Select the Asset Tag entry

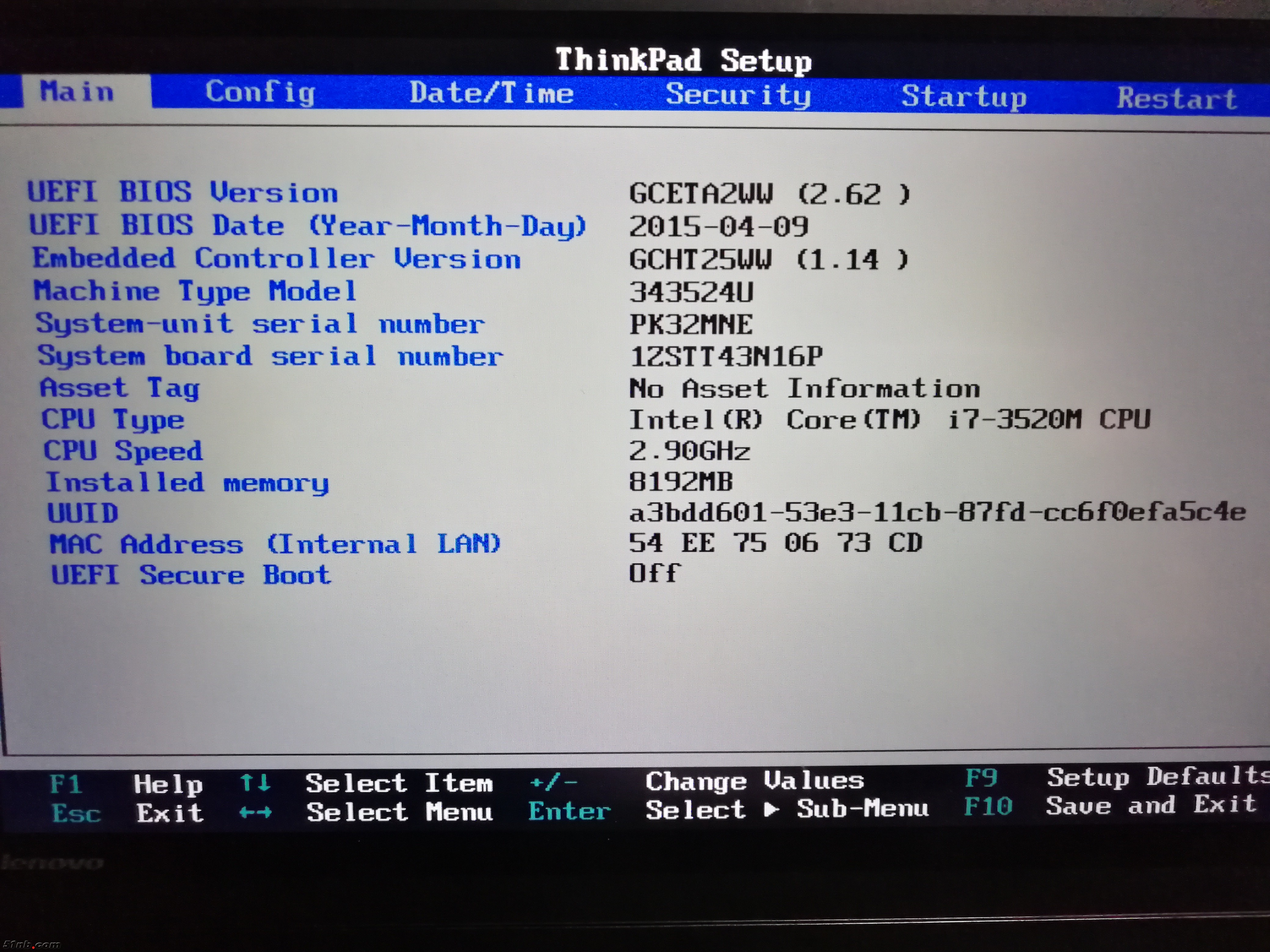pos(119,388)
